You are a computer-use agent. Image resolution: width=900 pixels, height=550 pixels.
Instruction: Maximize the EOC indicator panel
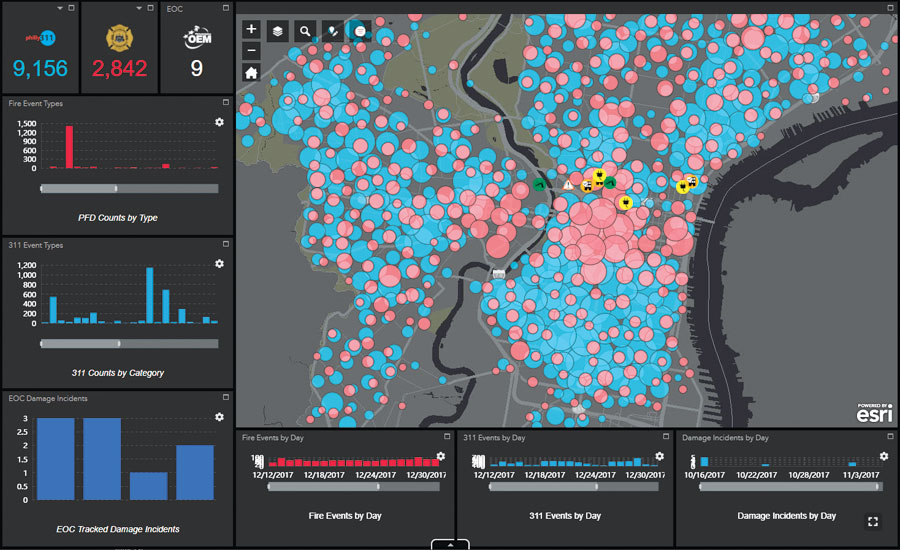click(226, 8)
